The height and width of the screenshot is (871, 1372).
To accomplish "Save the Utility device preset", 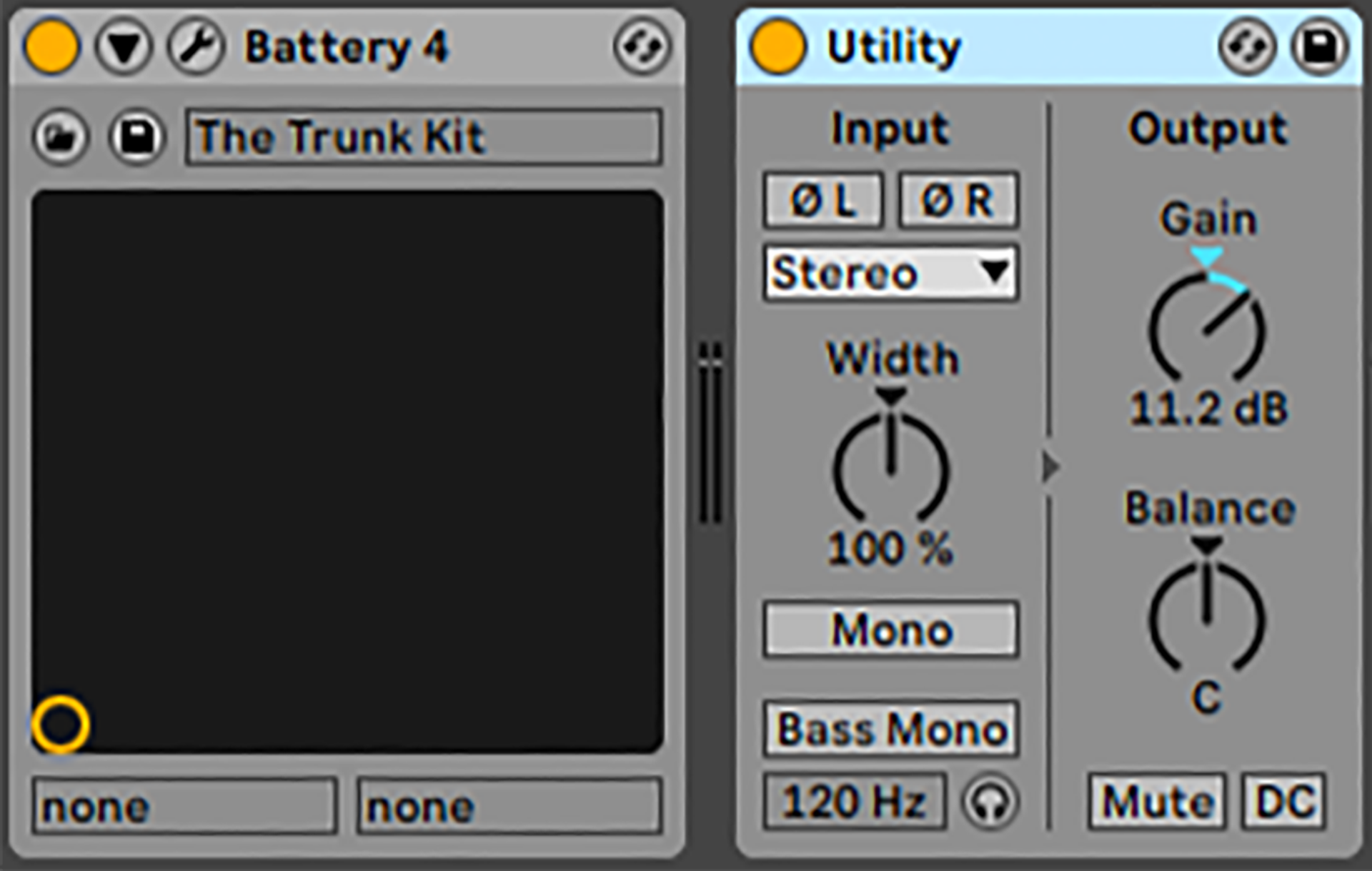I will click(1318, 46).
